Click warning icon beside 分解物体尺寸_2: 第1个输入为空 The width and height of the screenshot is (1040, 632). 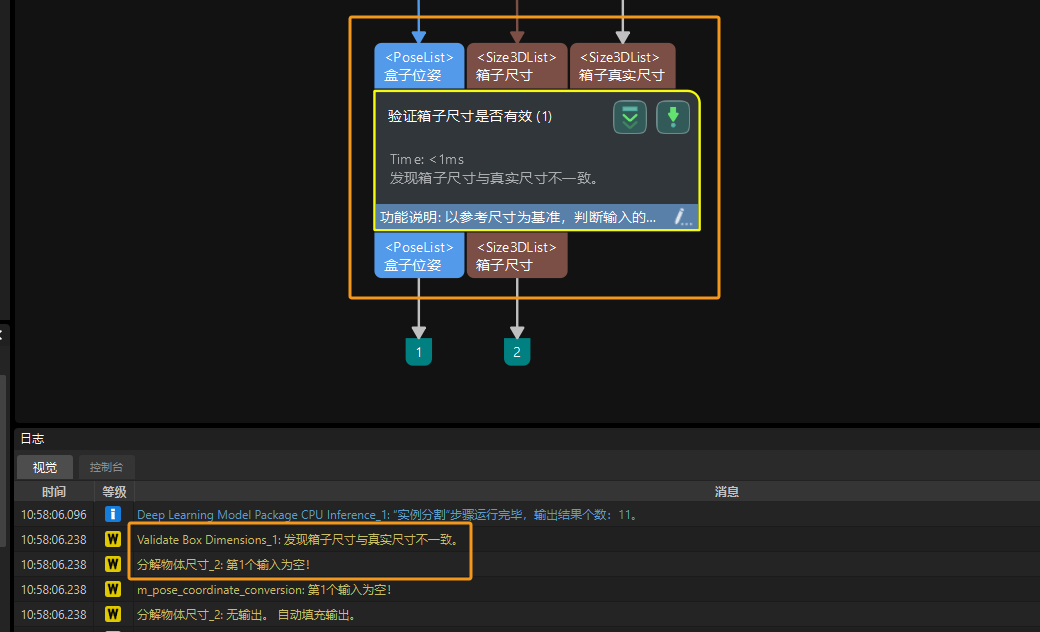[x=113, y=564]
